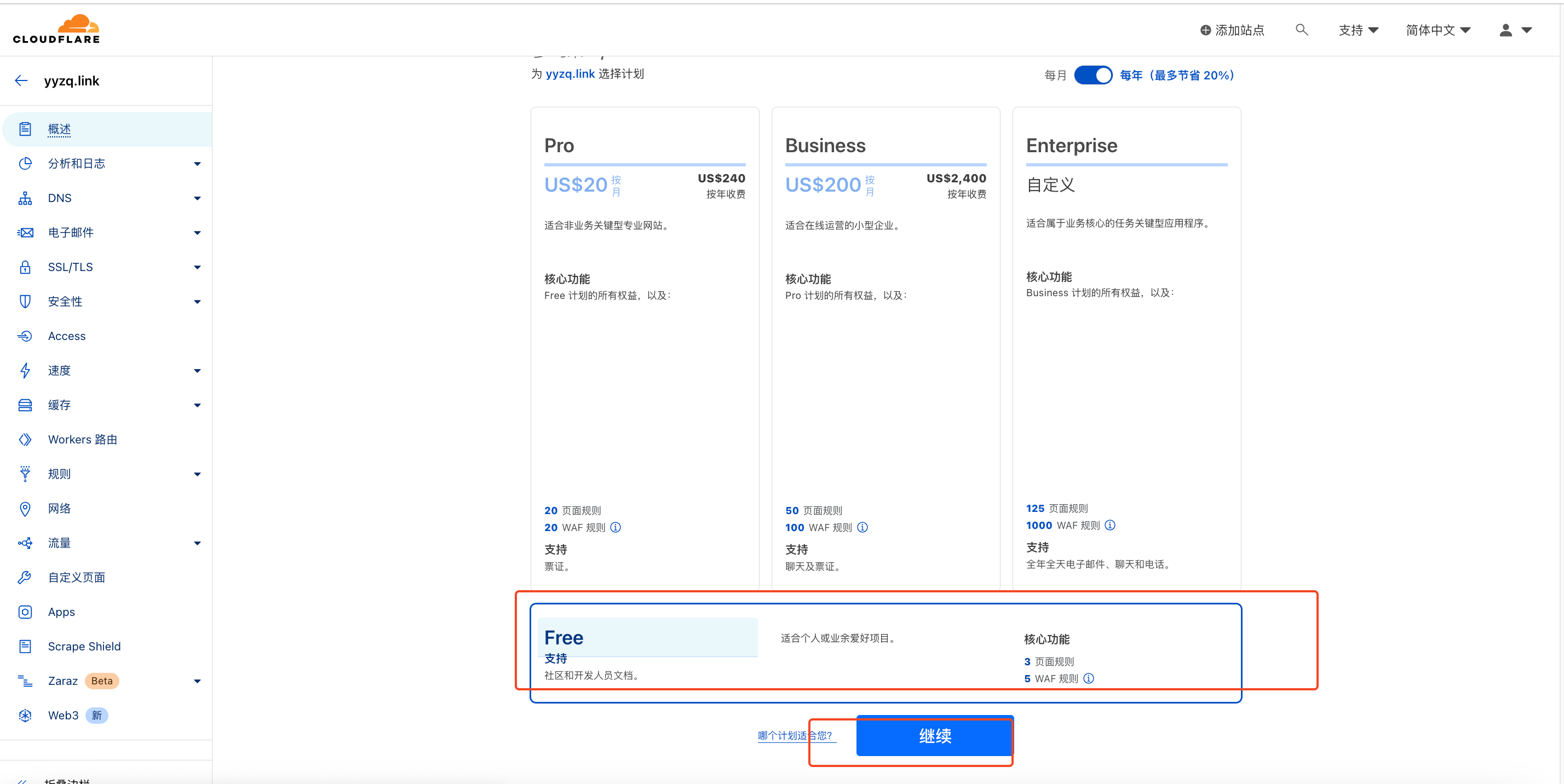Image resolution: width=1564 pixels, height=784 pixels.
Task: Go back using the arrow beside yyzq.link
Action: [x=21, y=80]
